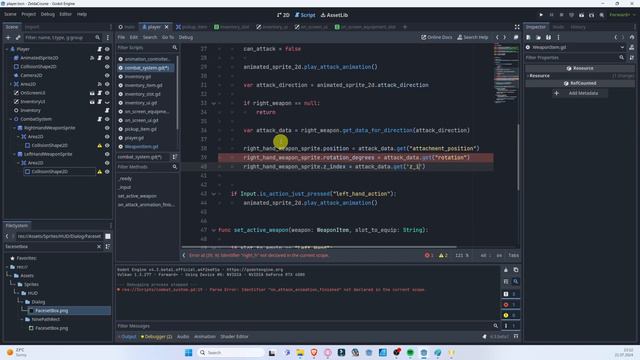
Task: Click the Online Docs button
Action: coord(437,37)
